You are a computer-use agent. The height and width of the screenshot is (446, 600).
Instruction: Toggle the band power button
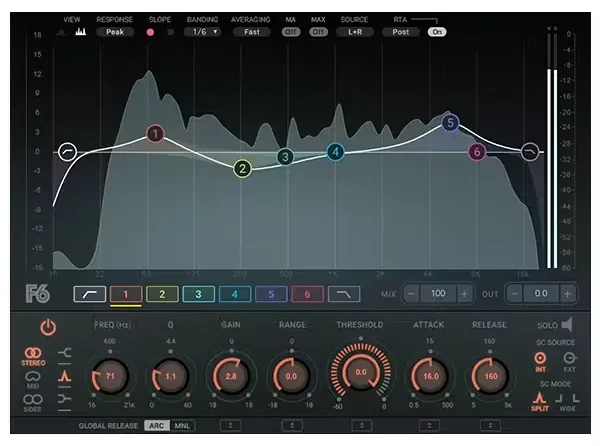click(x=48, y=328)
